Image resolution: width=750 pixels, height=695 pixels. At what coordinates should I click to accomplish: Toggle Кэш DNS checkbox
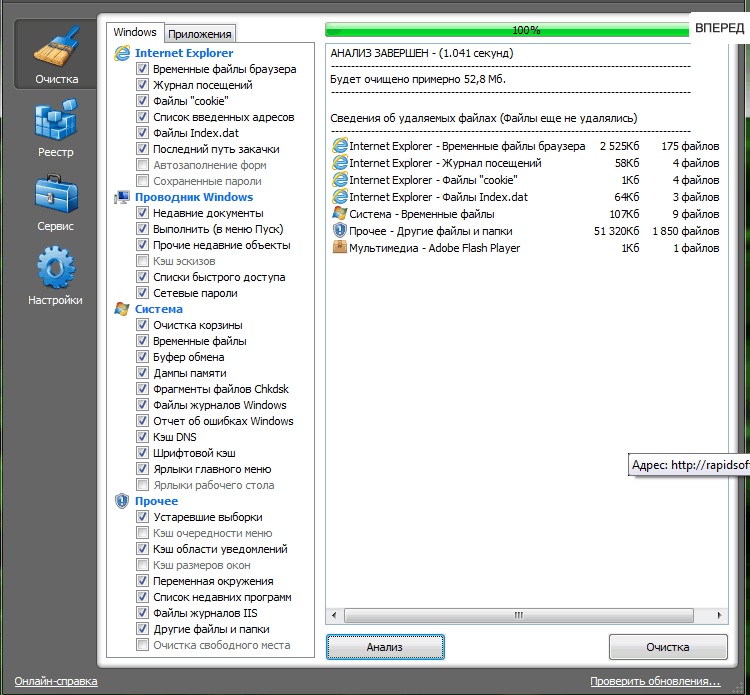142,437
